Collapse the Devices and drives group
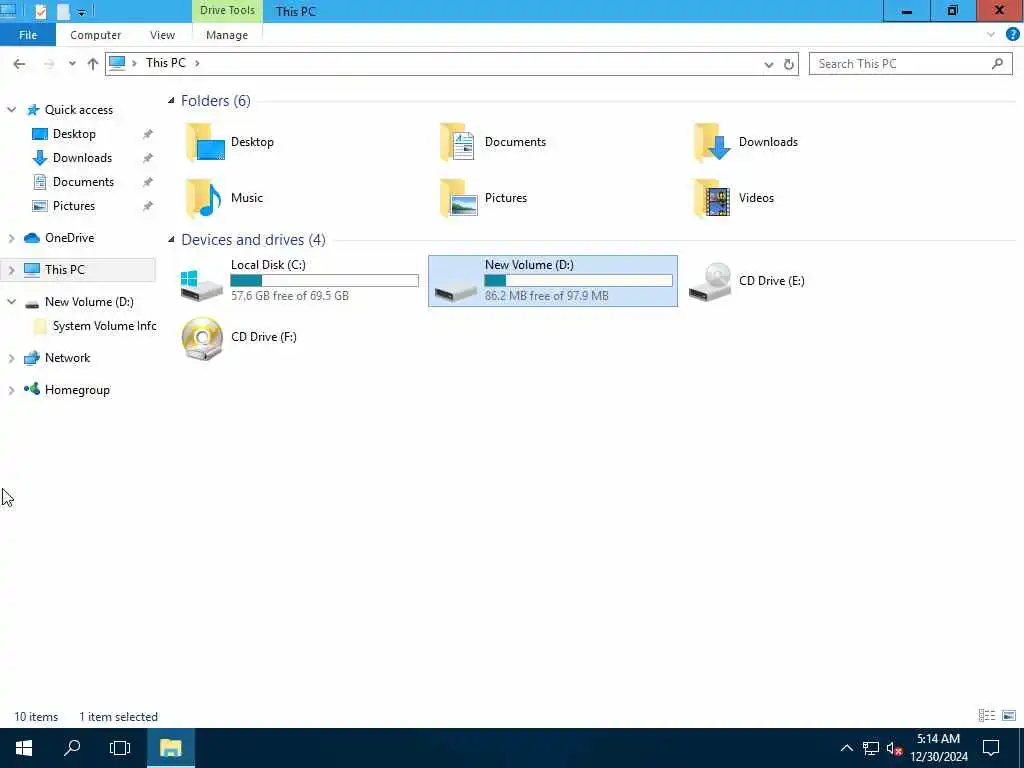Image resolution: width=1024 pixels, height=768 pixels. click(171, 240)
